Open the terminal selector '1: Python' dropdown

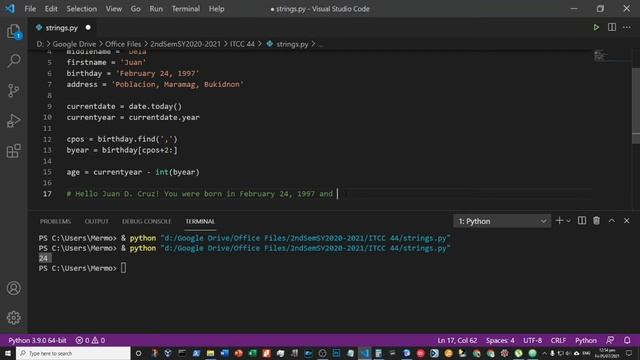pyautogui.click(x=502, y=221)
